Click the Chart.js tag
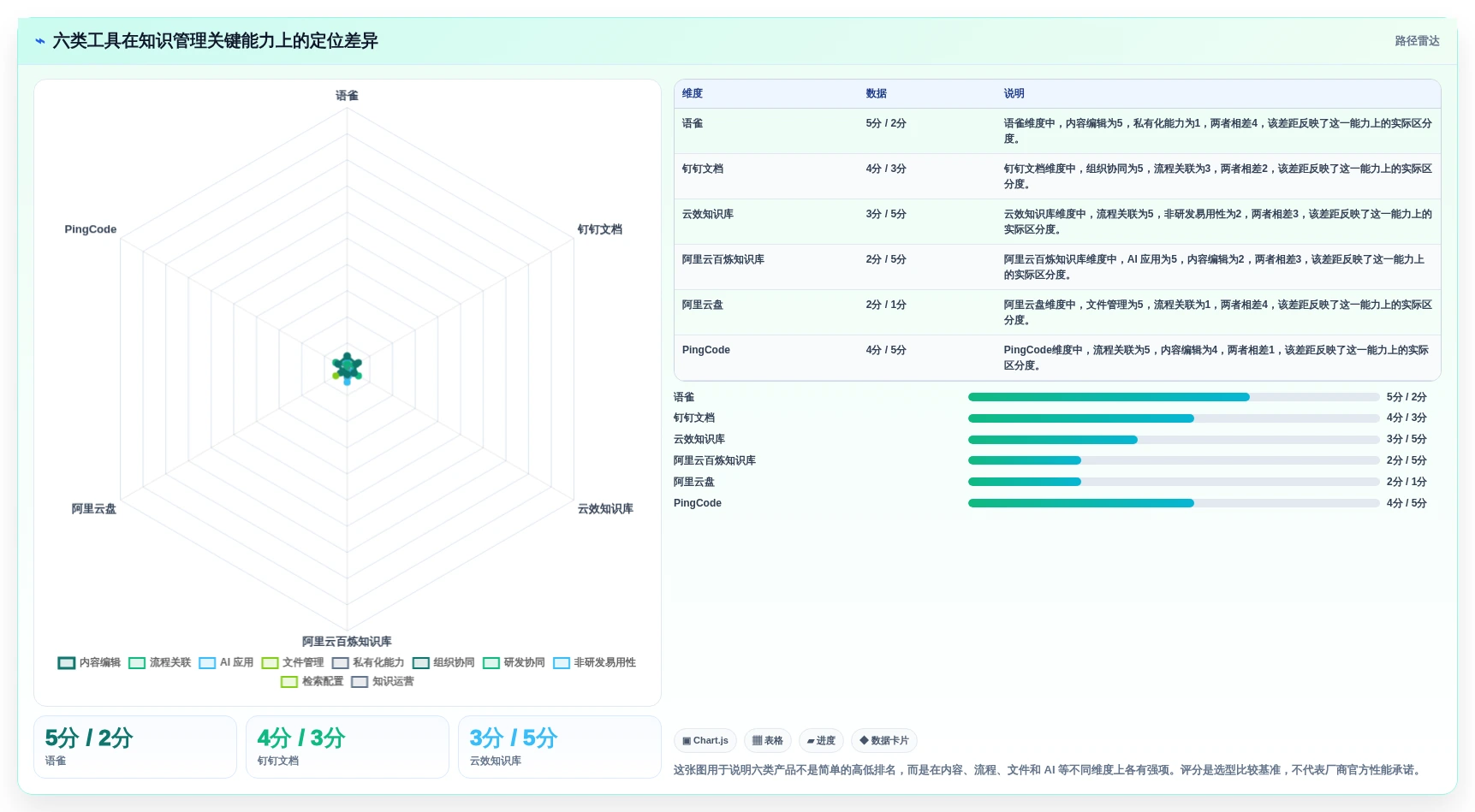Screen dimensions: 1475x812 705,741
